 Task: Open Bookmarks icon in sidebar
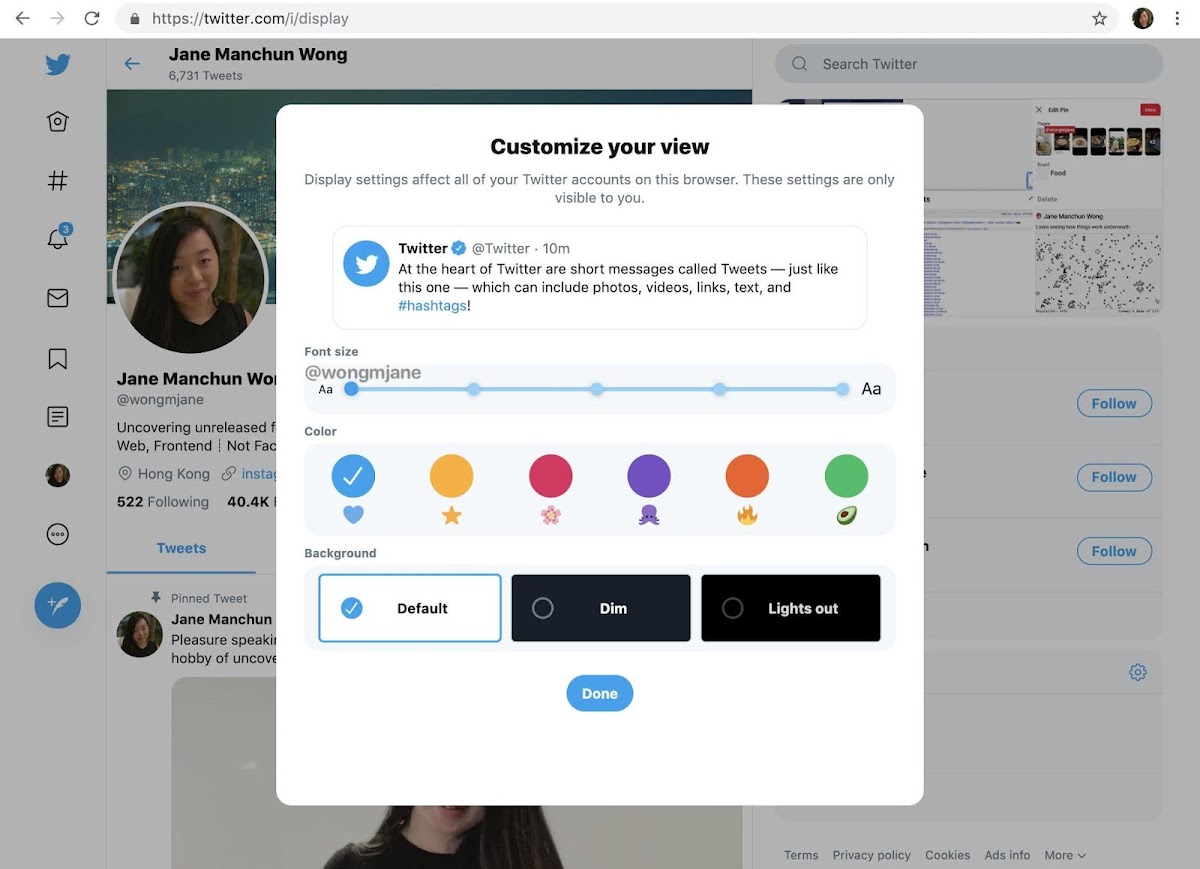click(x=58, y=358)
